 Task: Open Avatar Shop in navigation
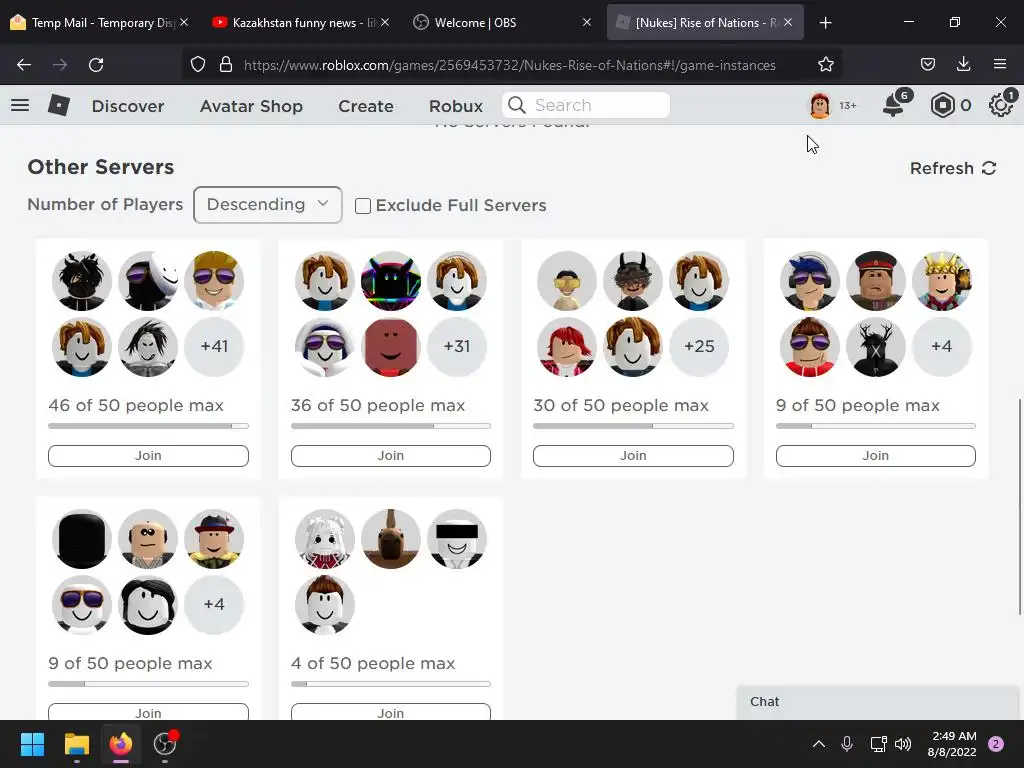tap(251, 106)
